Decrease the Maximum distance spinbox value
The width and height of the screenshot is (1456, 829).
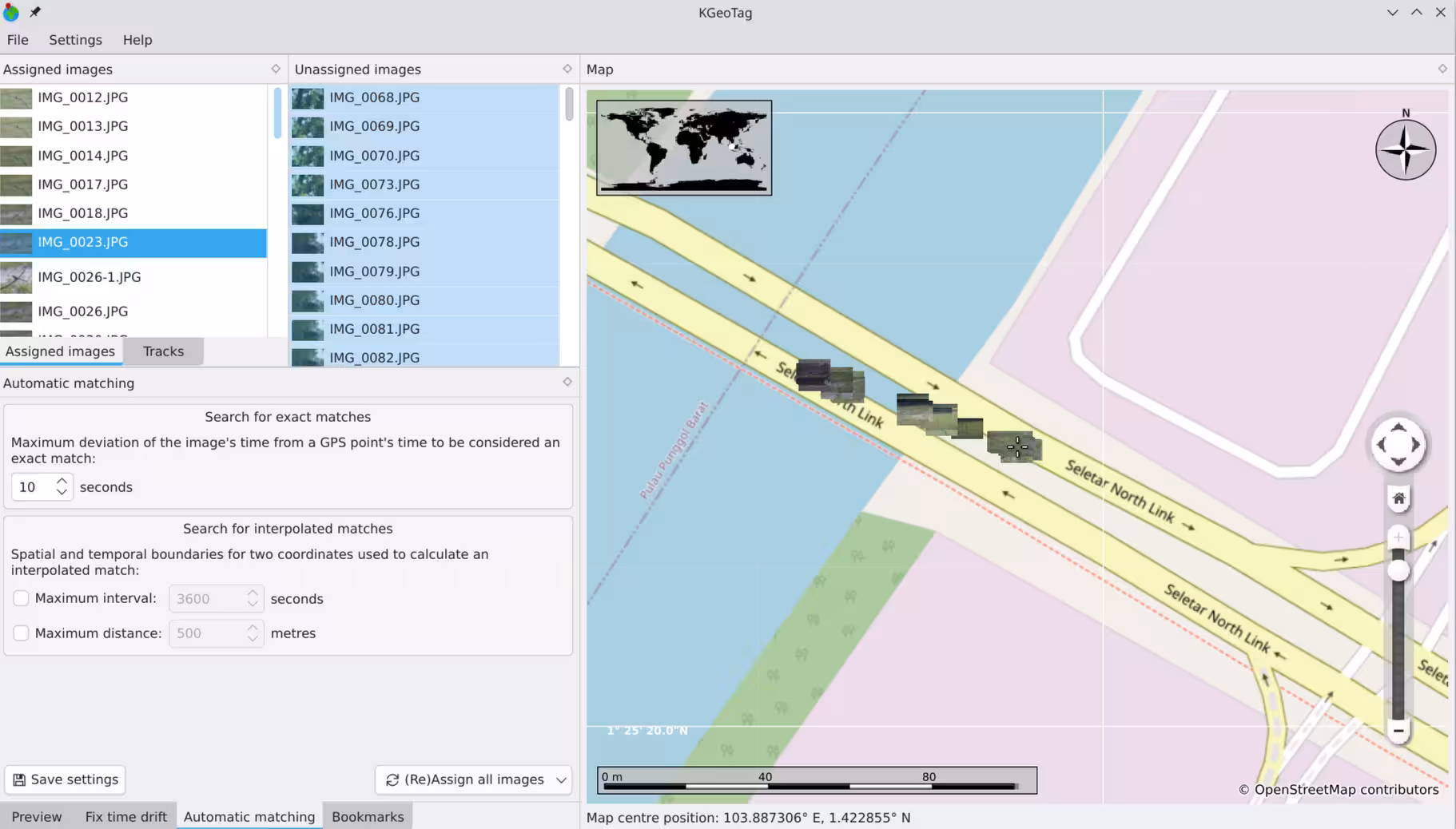tap(253, 638)
